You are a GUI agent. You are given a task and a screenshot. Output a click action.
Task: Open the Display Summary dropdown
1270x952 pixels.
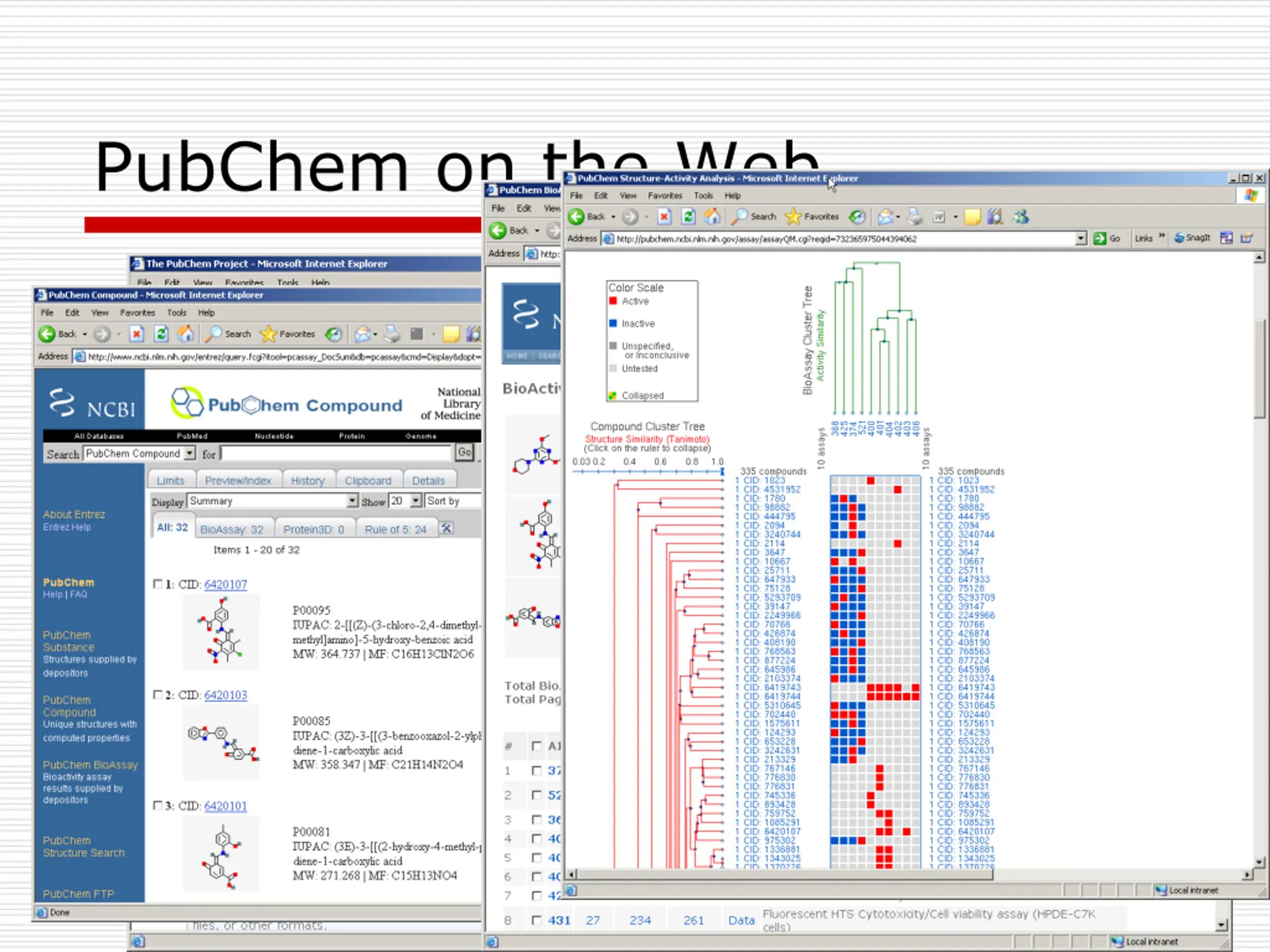pyautogui.click(x=352, y=501)
